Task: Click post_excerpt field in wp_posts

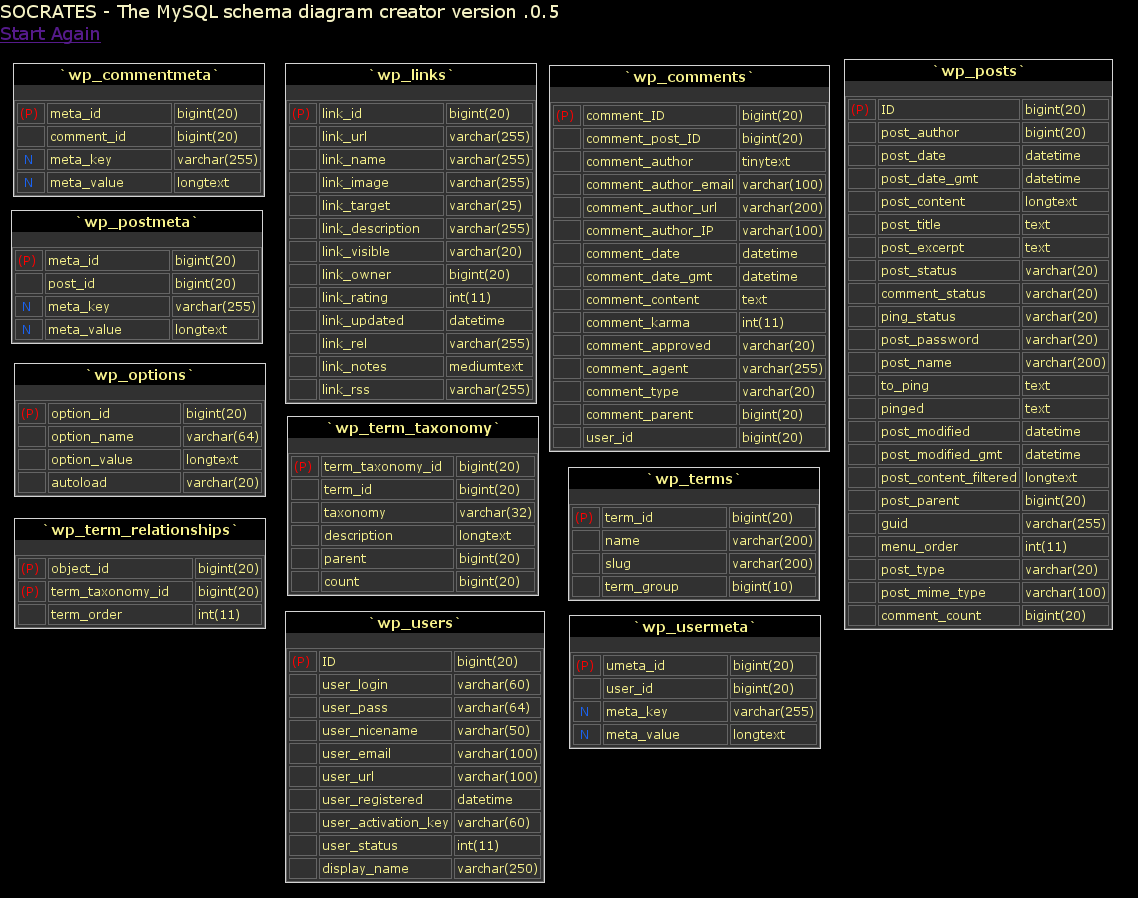Action: pos(949,248)
